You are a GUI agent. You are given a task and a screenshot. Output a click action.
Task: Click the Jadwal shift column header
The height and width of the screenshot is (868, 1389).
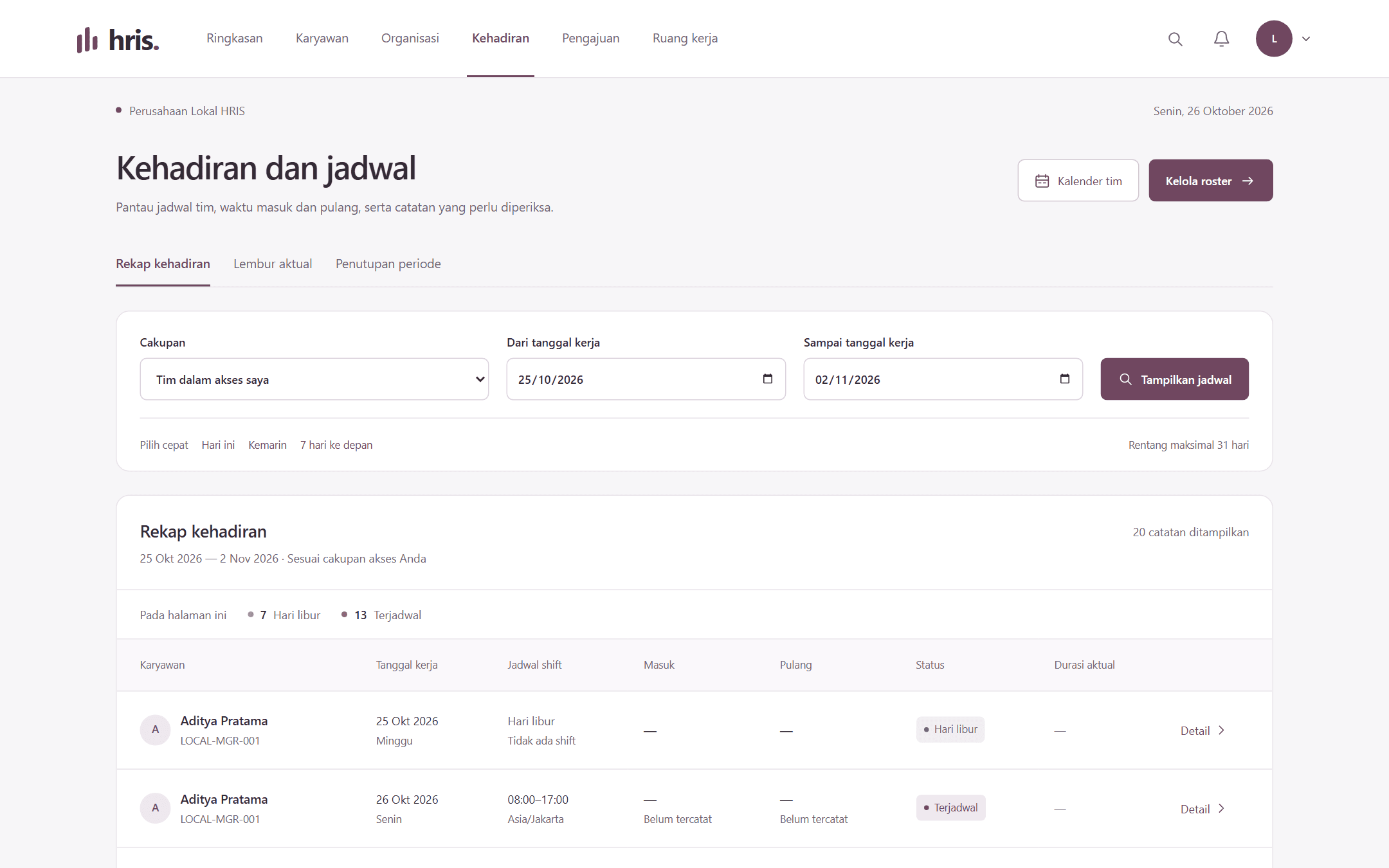pos(534,665)
